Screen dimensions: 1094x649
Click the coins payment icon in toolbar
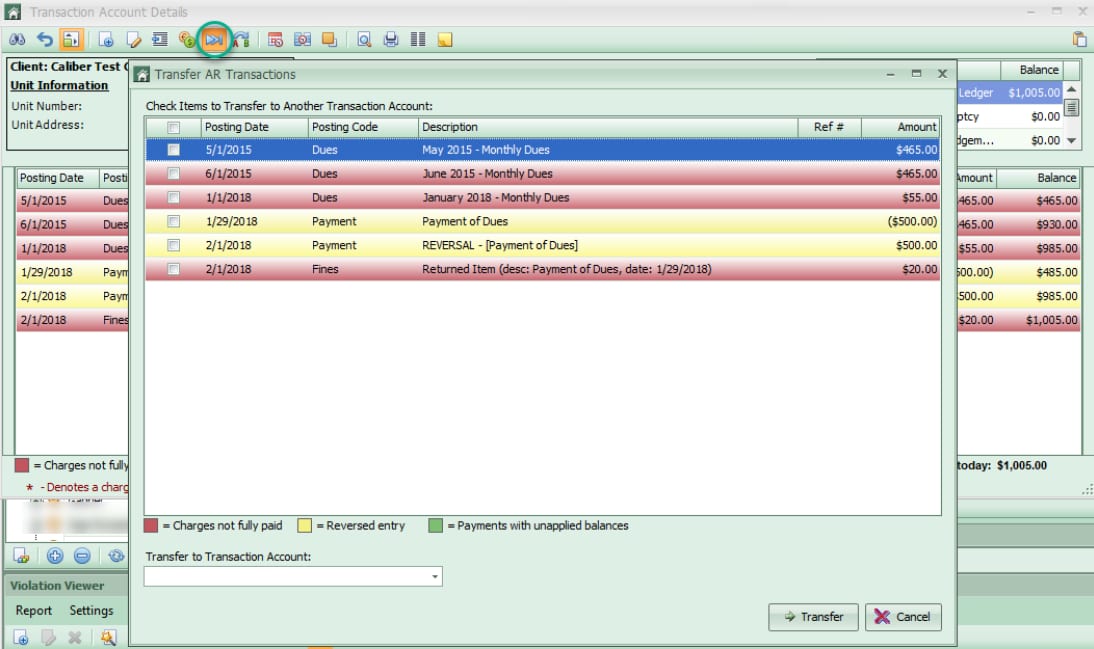(x=186, y=40)
